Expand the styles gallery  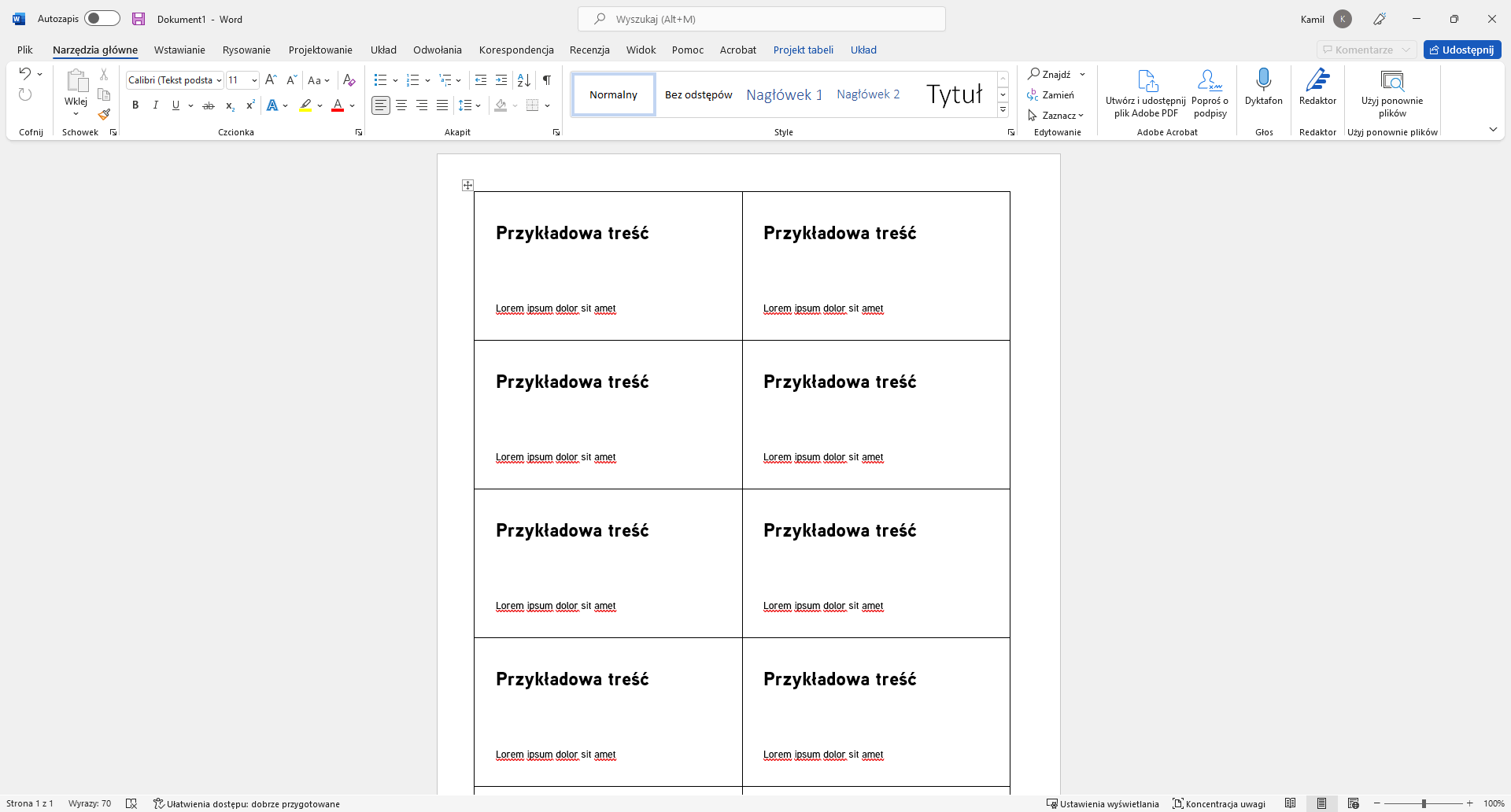click(x=1003, y=110)
